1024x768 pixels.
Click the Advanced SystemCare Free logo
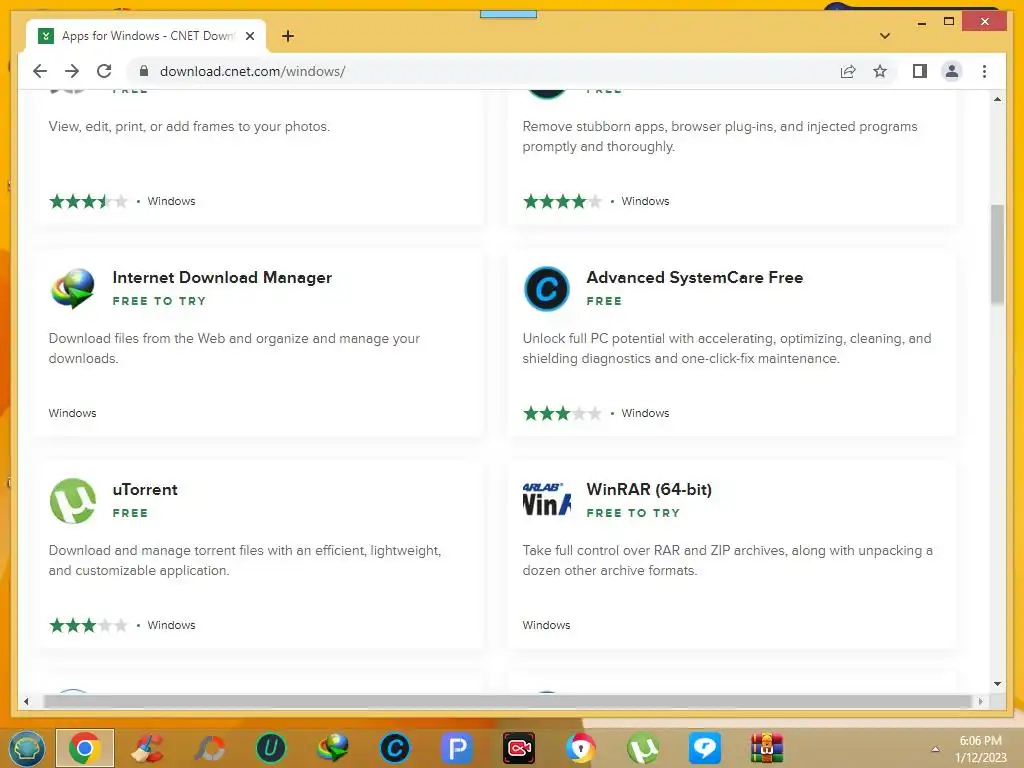(x=547, y=289)
